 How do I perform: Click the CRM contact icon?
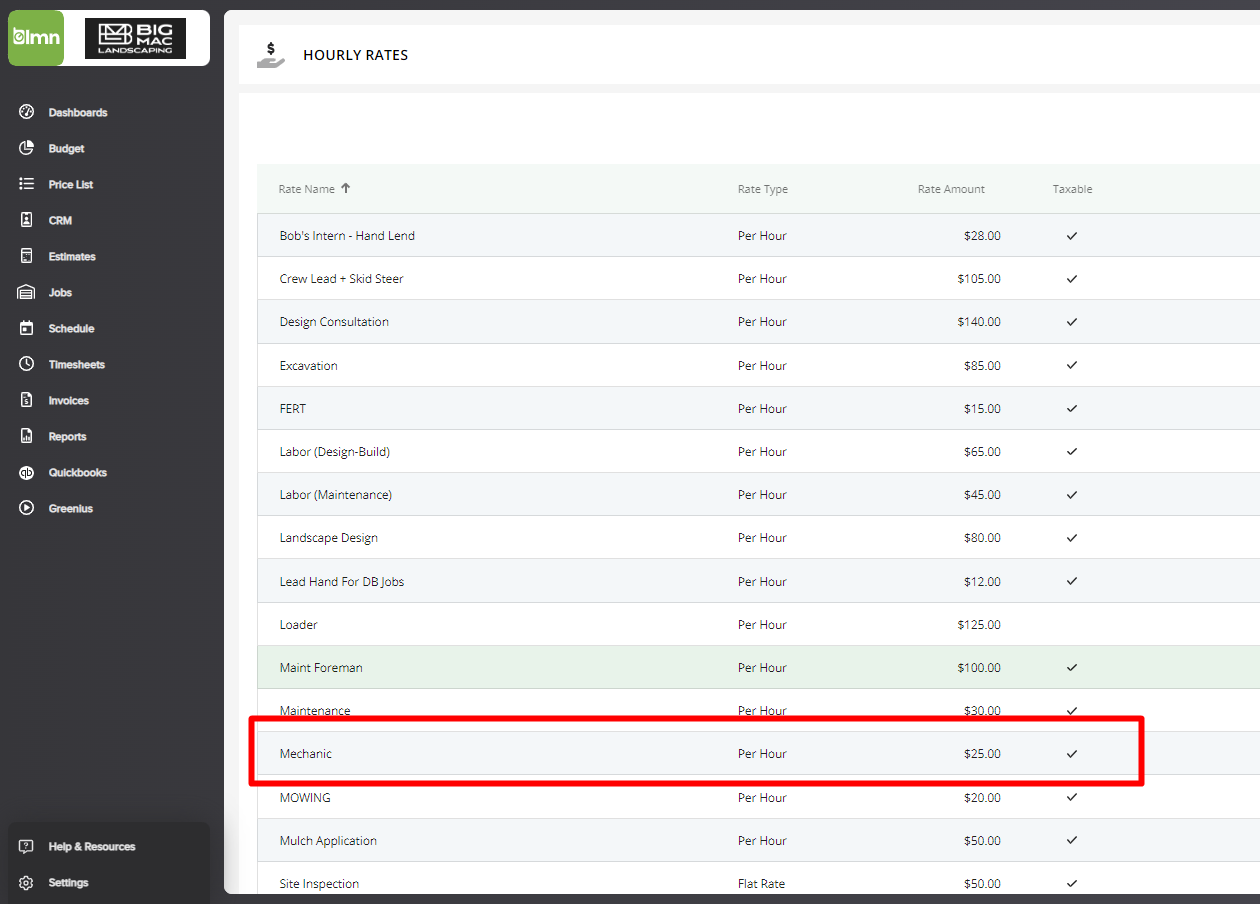pos(27,220)
